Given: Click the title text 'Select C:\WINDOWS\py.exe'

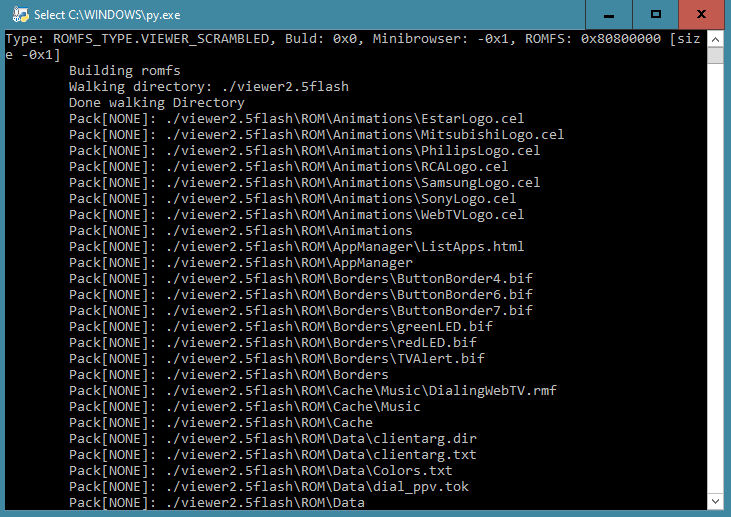Looking at the screenshot, I should tap(107, 15).
